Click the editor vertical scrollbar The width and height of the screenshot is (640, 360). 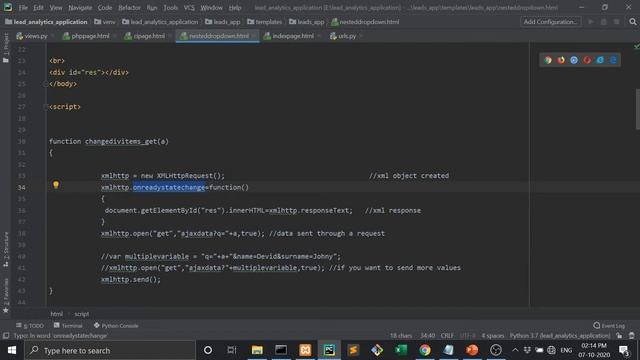(x=637, y=109)
